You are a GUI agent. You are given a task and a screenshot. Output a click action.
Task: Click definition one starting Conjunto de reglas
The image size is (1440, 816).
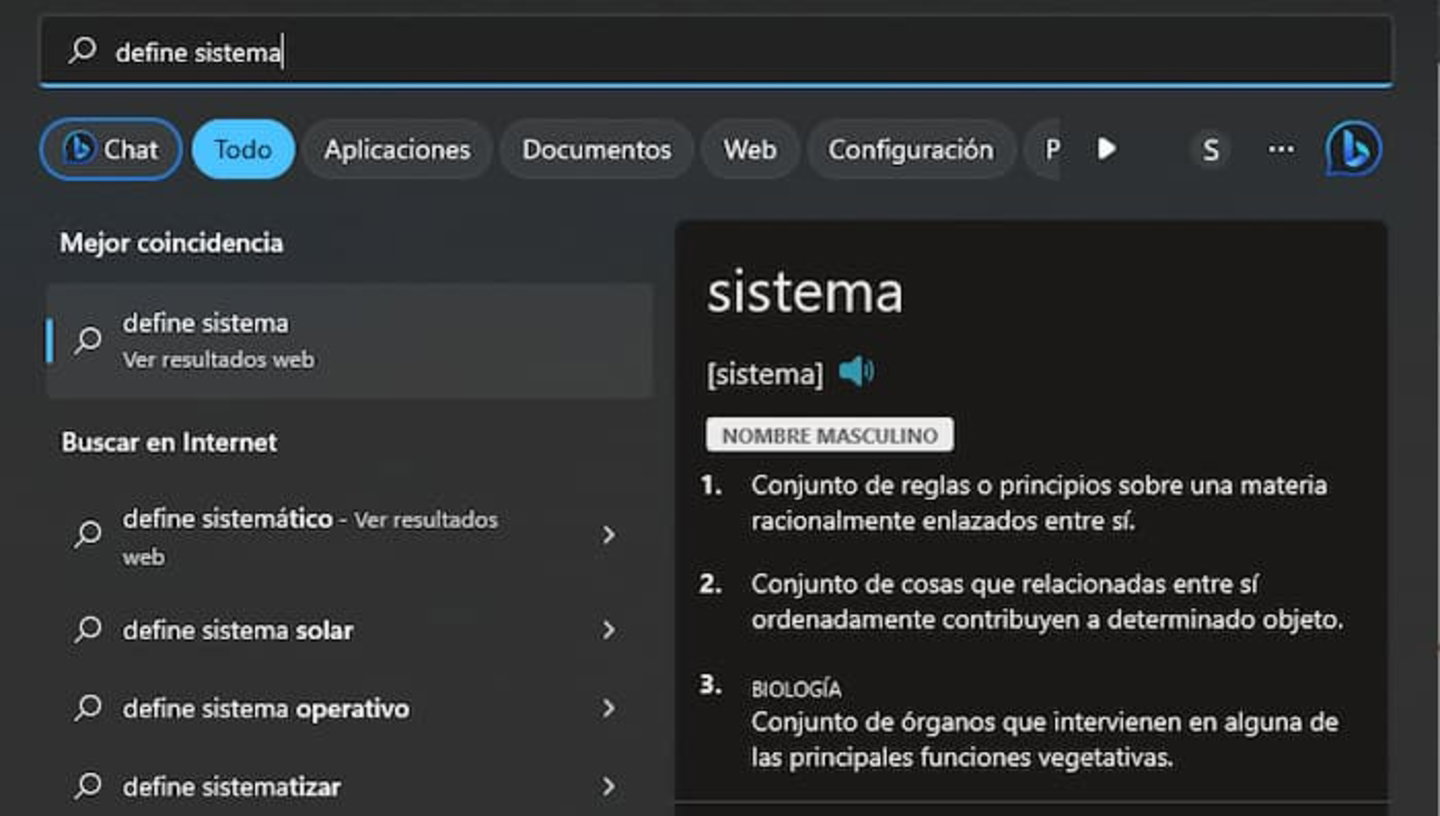click(1039, 503)
